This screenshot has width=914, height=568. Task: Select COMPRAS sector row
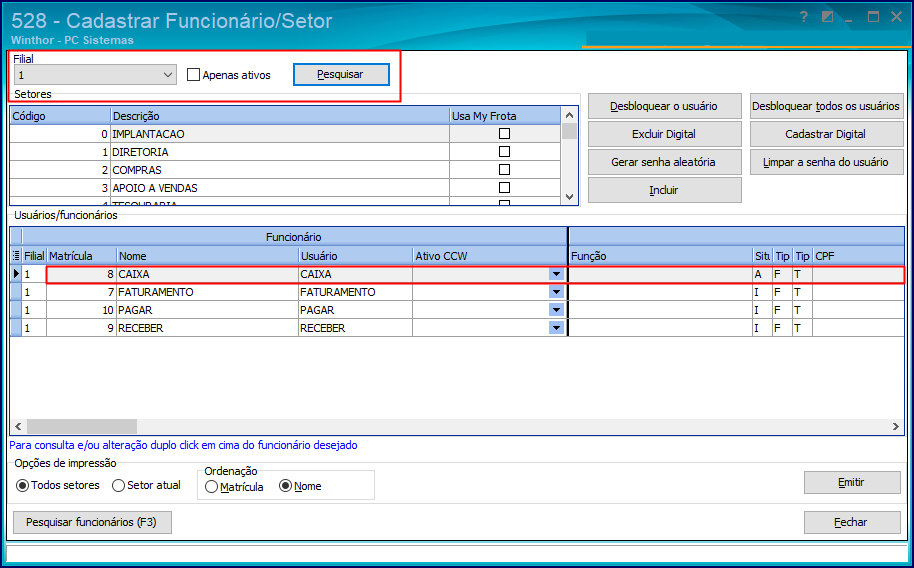pyautogui.click(x=285, y=170)
